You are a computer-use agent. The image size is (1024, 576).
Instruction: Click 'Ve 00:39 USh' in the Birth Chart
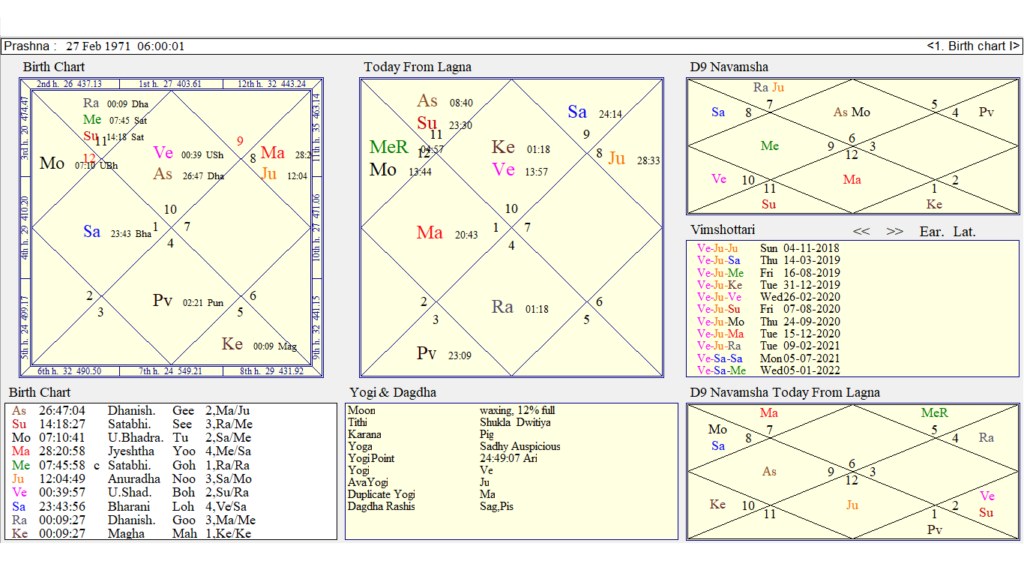[x=188, y=153]
